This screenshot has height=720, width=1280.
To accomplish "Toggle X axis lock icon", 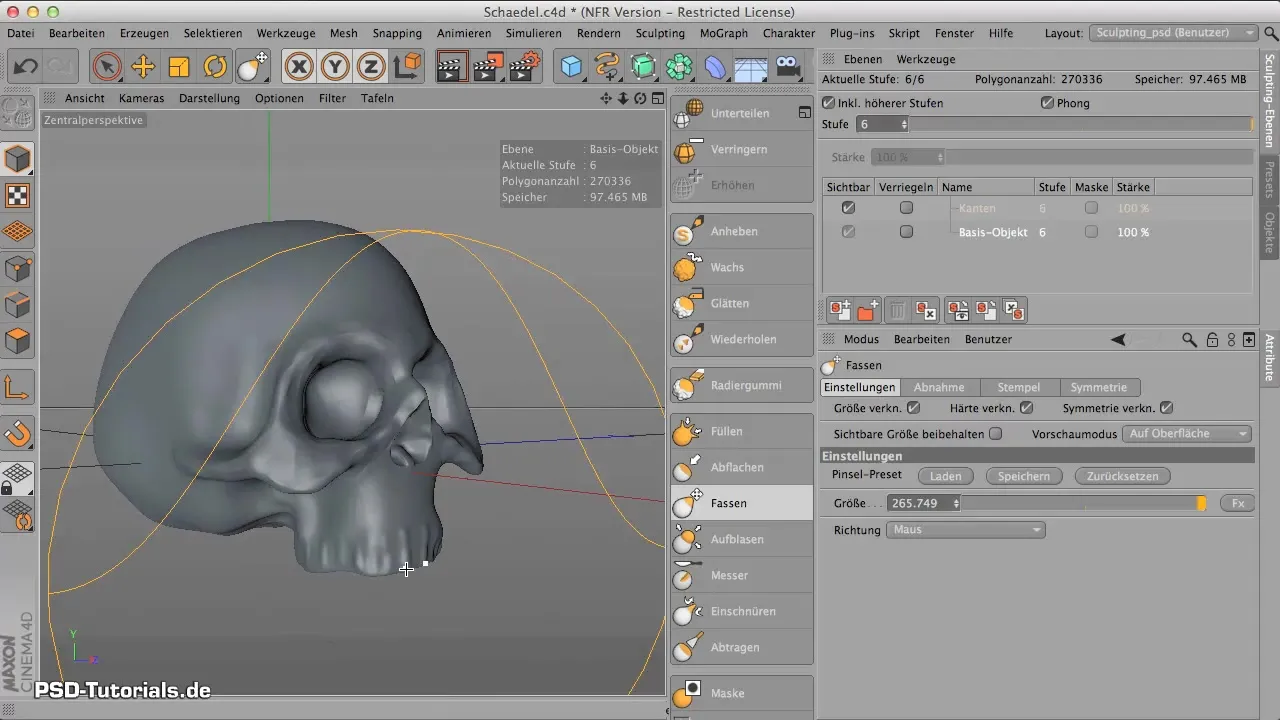I will 299,67.
